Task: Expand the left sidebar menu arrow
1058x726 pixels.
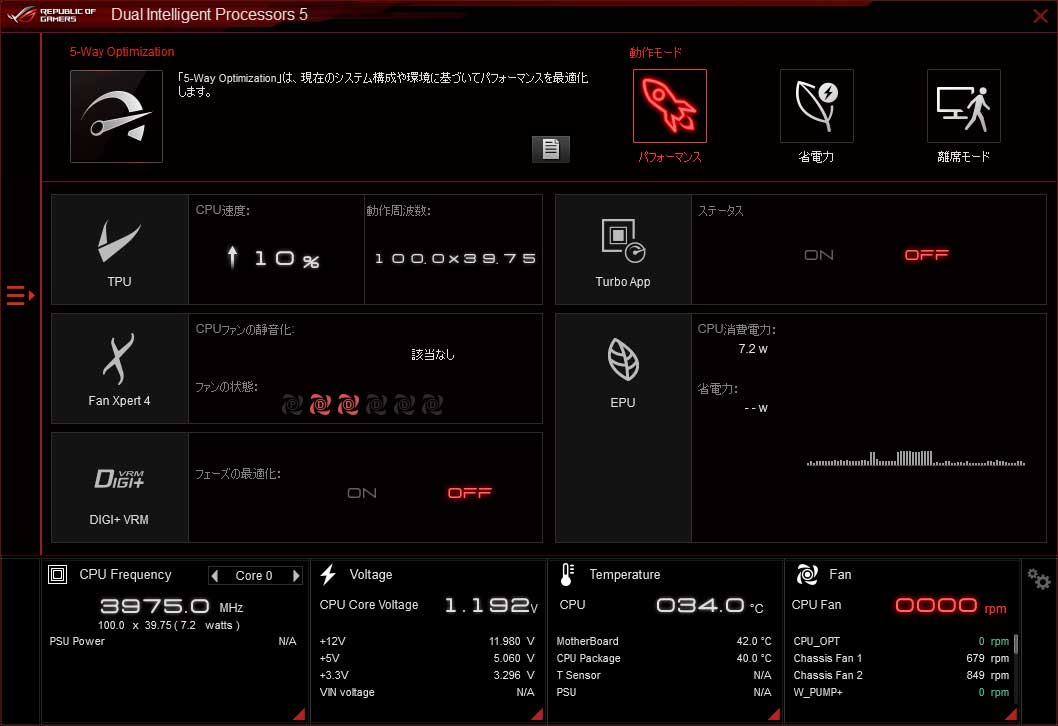Action: [20, 296]
